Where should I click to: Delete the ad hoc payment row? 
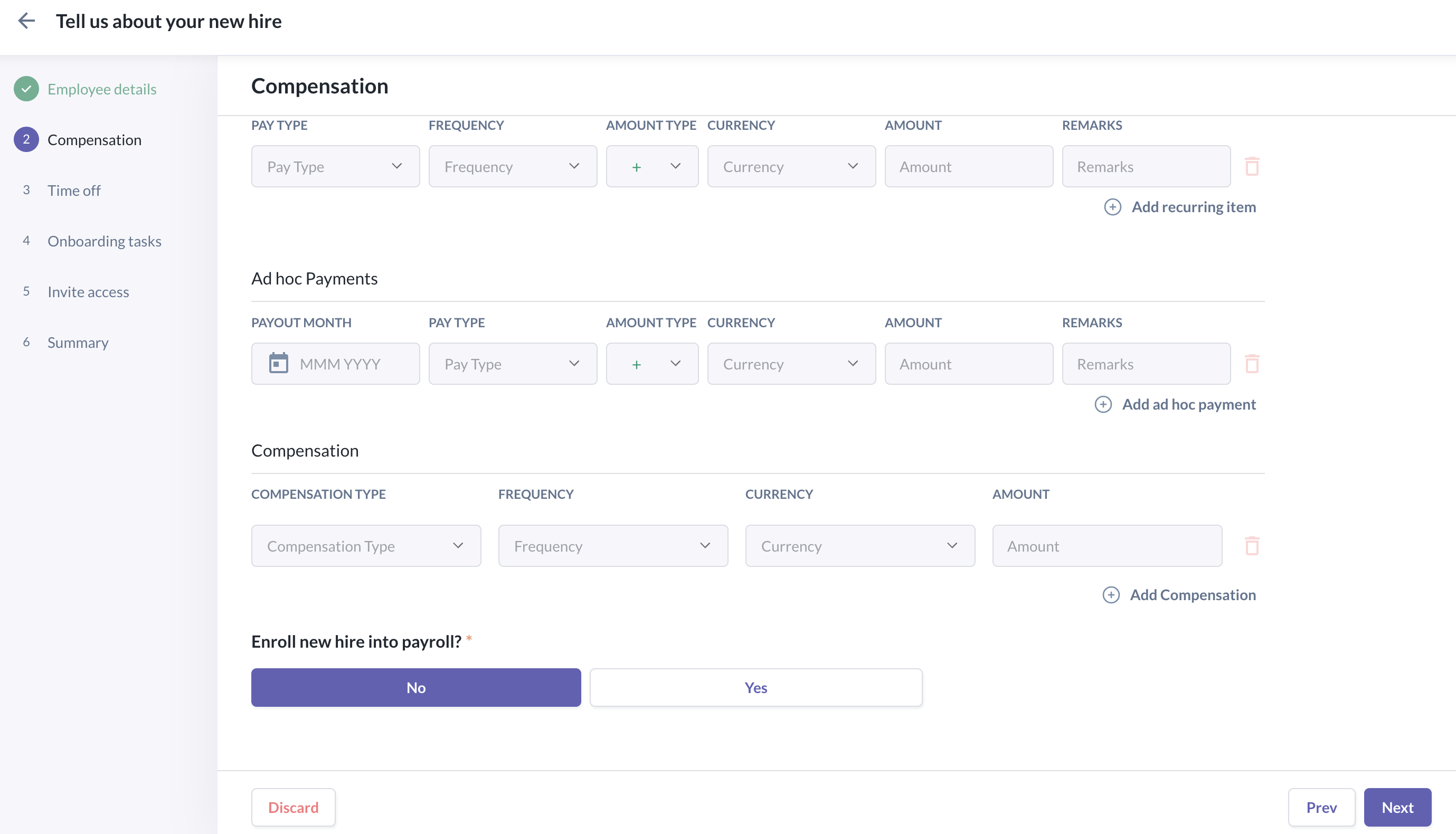pos(1252,364)
